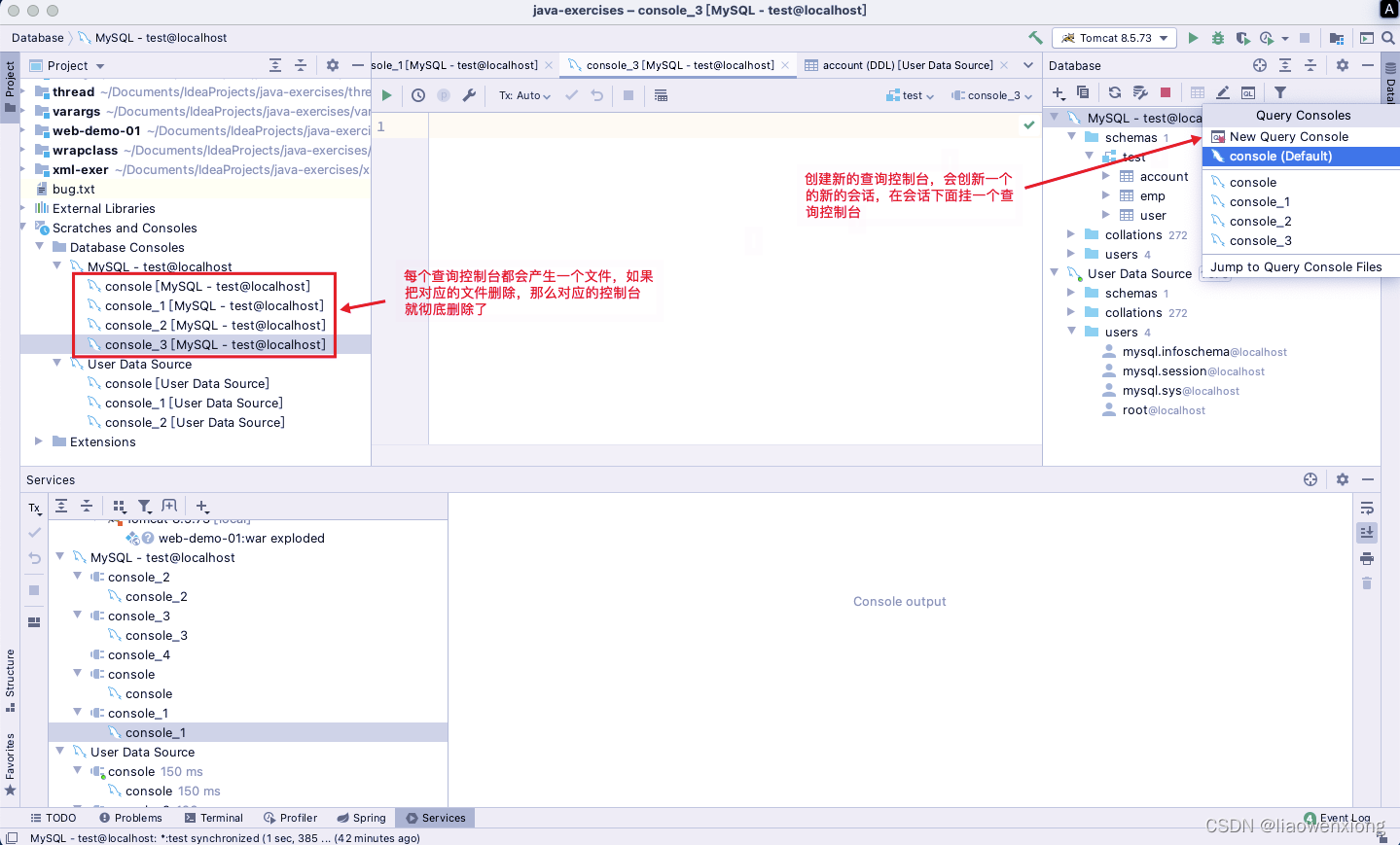Open the Services filter funnel
Image resolution: width=1400 pixels, height=845 pixels.
tap(145, 506)
